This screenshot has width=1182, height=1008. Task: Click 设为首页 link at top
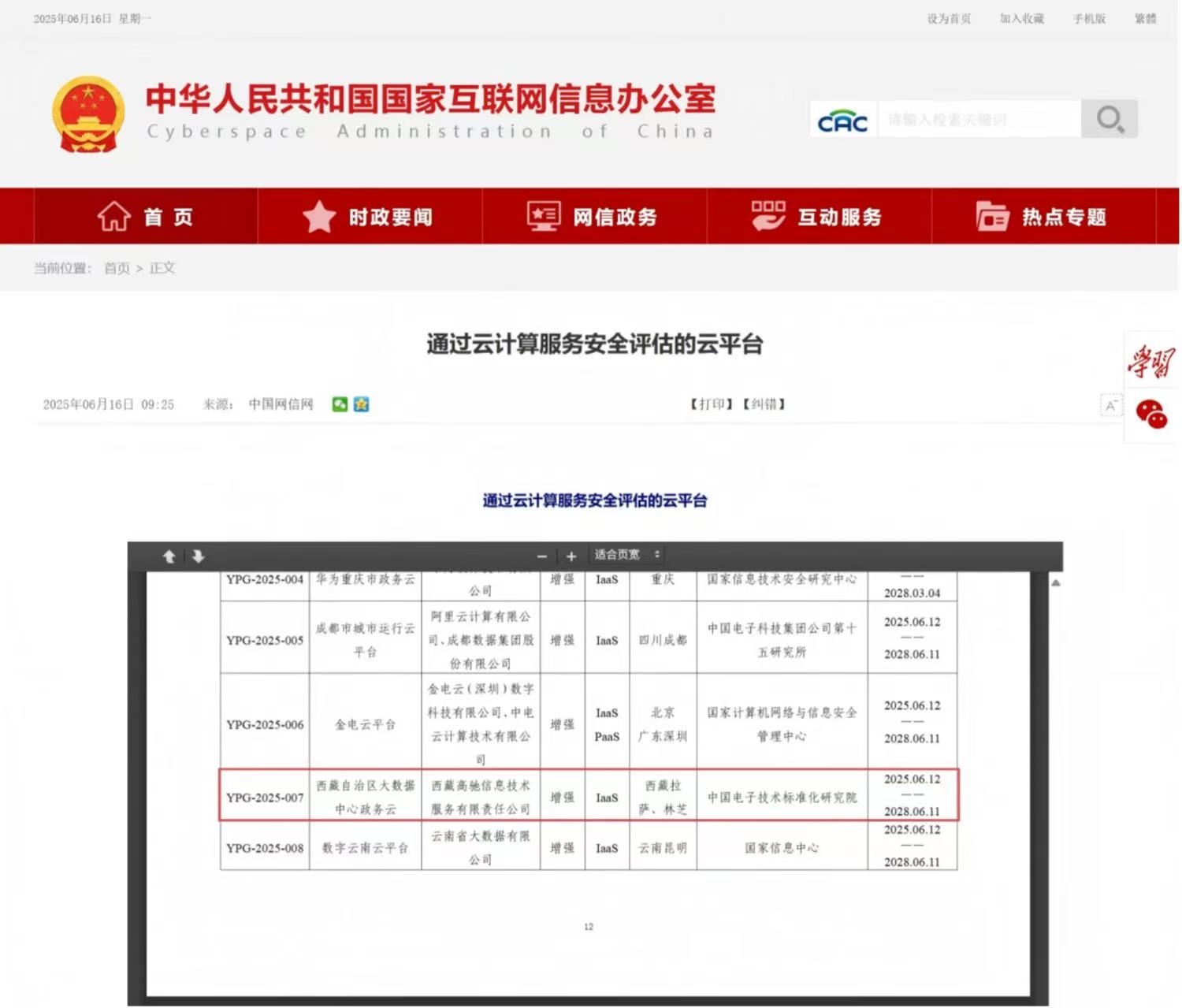[949, 19]
